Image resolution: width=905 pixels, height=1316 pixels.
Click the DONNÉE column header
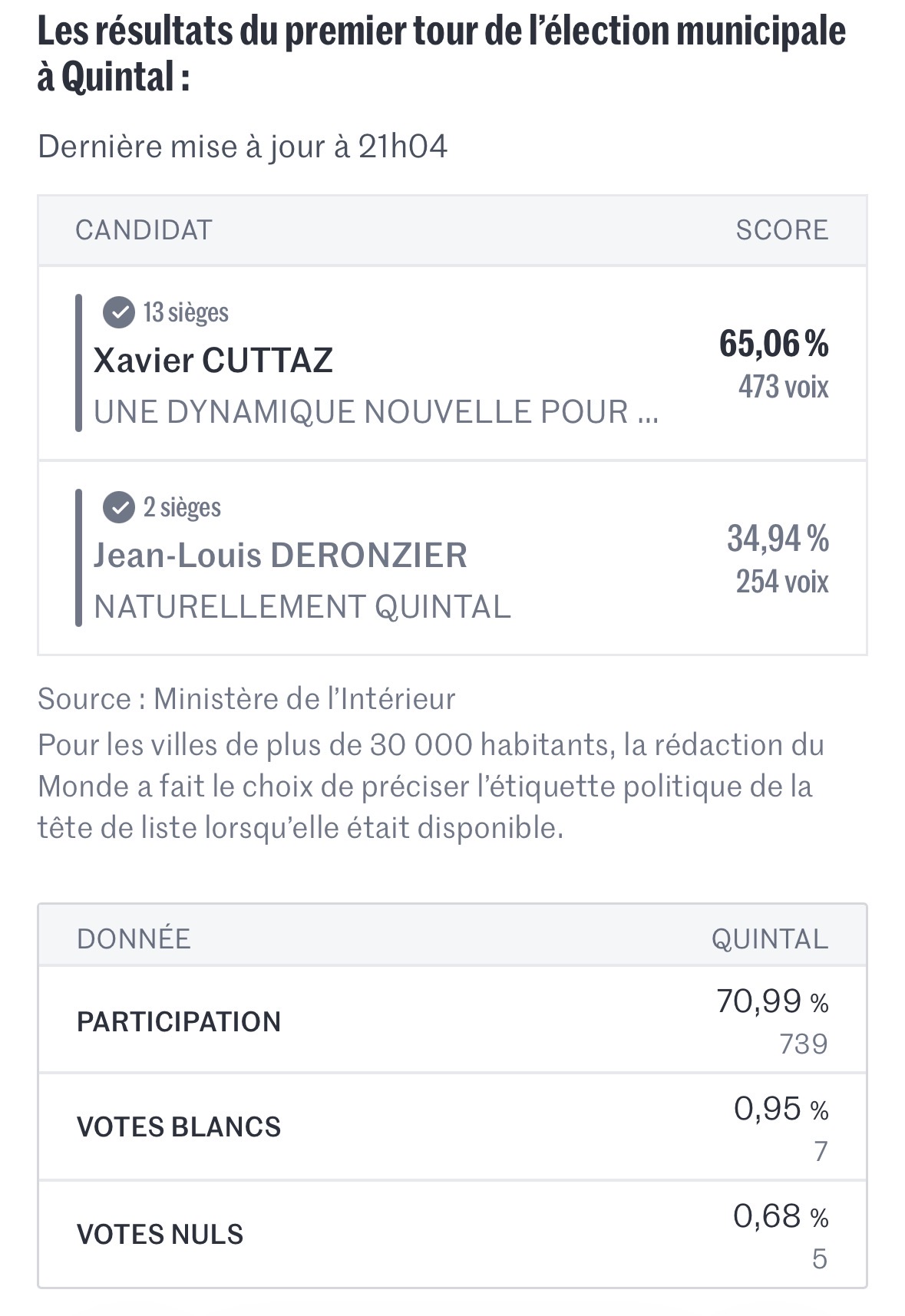pyautogui.click(x=134, y=938)
